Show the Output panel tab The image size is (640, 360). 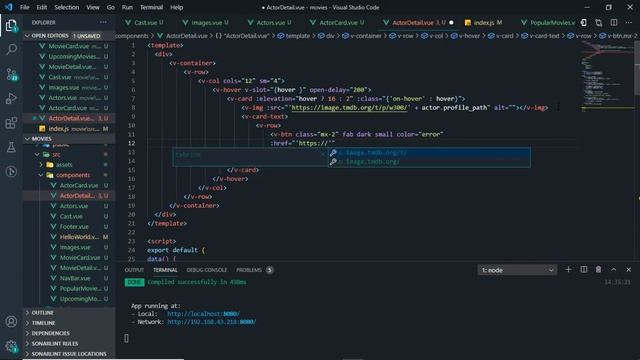134,270
